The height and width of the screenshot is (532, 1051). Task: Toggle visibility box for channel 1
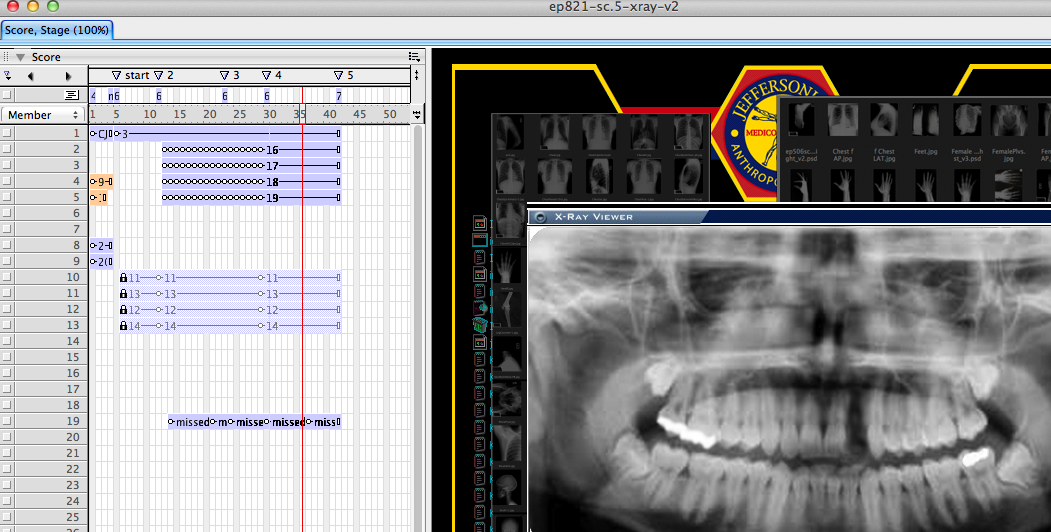[x=8, y=133]
